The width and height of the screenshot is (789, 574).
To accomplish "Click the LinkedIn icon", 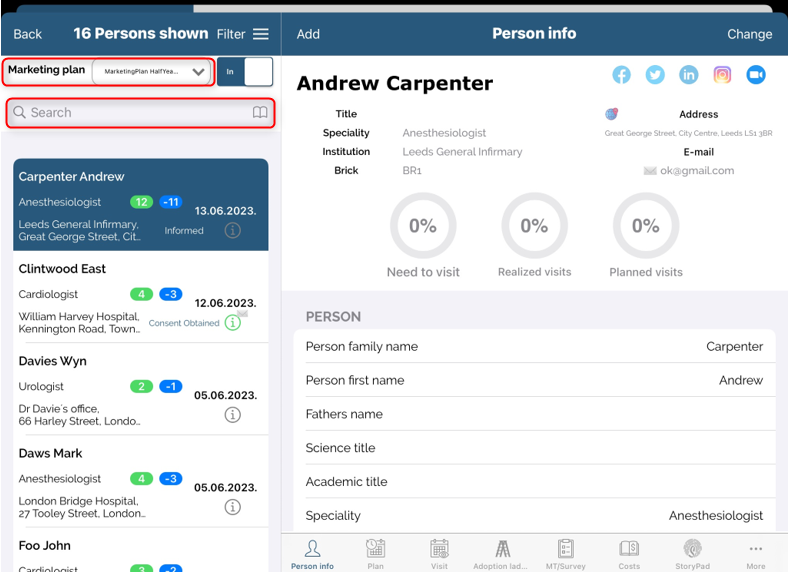I will (x=689, y=75).
